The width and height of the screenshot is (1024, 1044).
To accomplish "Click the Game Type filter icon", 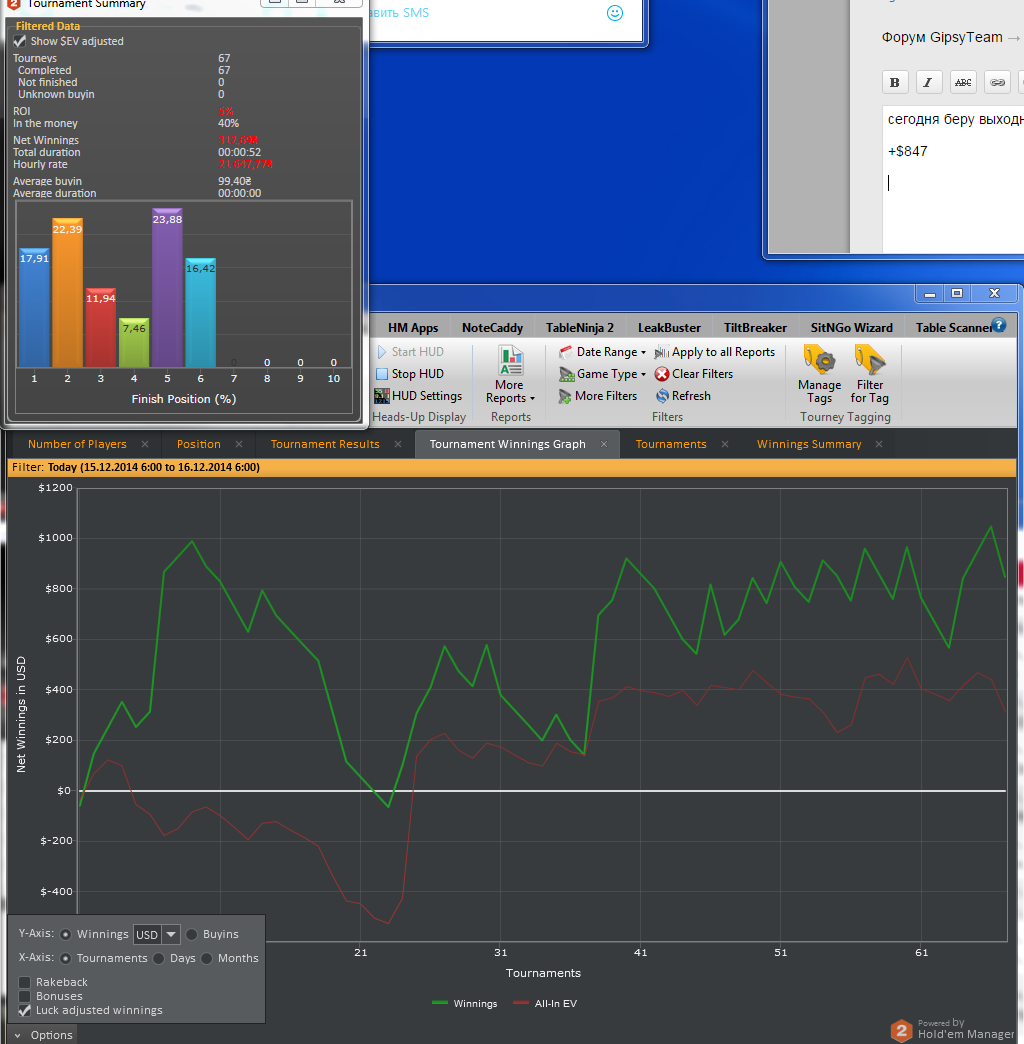I will [x=566, y=374].
